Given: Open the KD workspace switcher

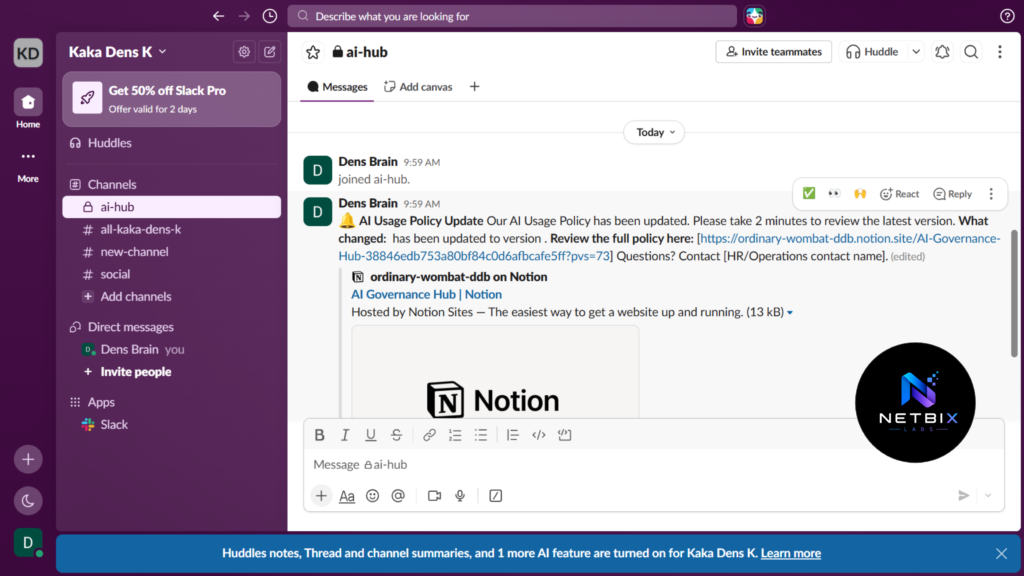Looking at the screenshot, I should tap(28, 53).
